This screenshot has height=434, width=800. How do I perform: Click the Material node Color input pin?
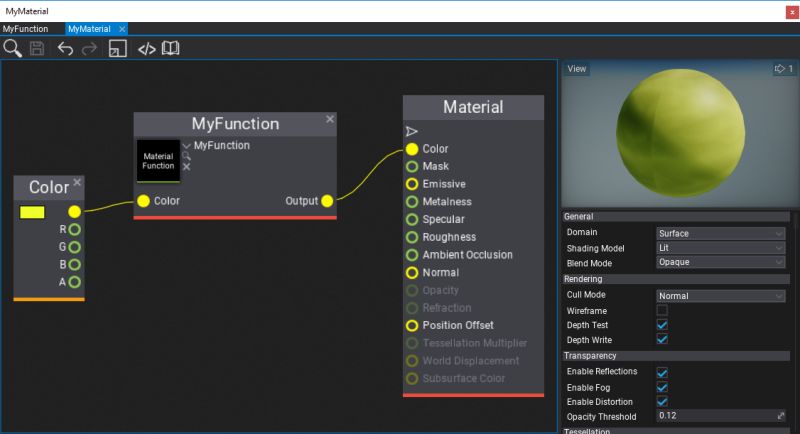[412, 149]
